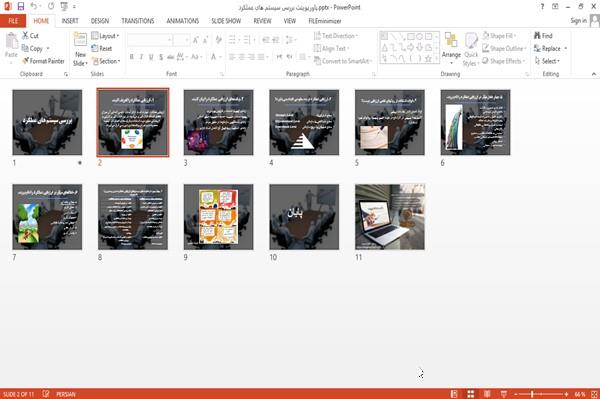Open the REVIEW tab
This screenshot has height=399, width=600.
(262, 21)
